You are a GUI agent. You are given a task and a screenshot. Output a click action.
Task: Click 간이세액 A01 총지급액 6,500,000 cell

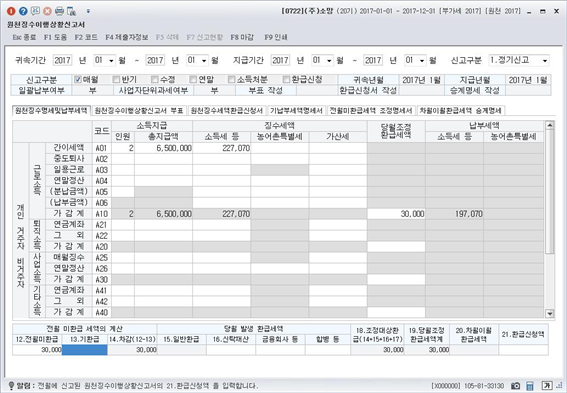pos(163,148)
